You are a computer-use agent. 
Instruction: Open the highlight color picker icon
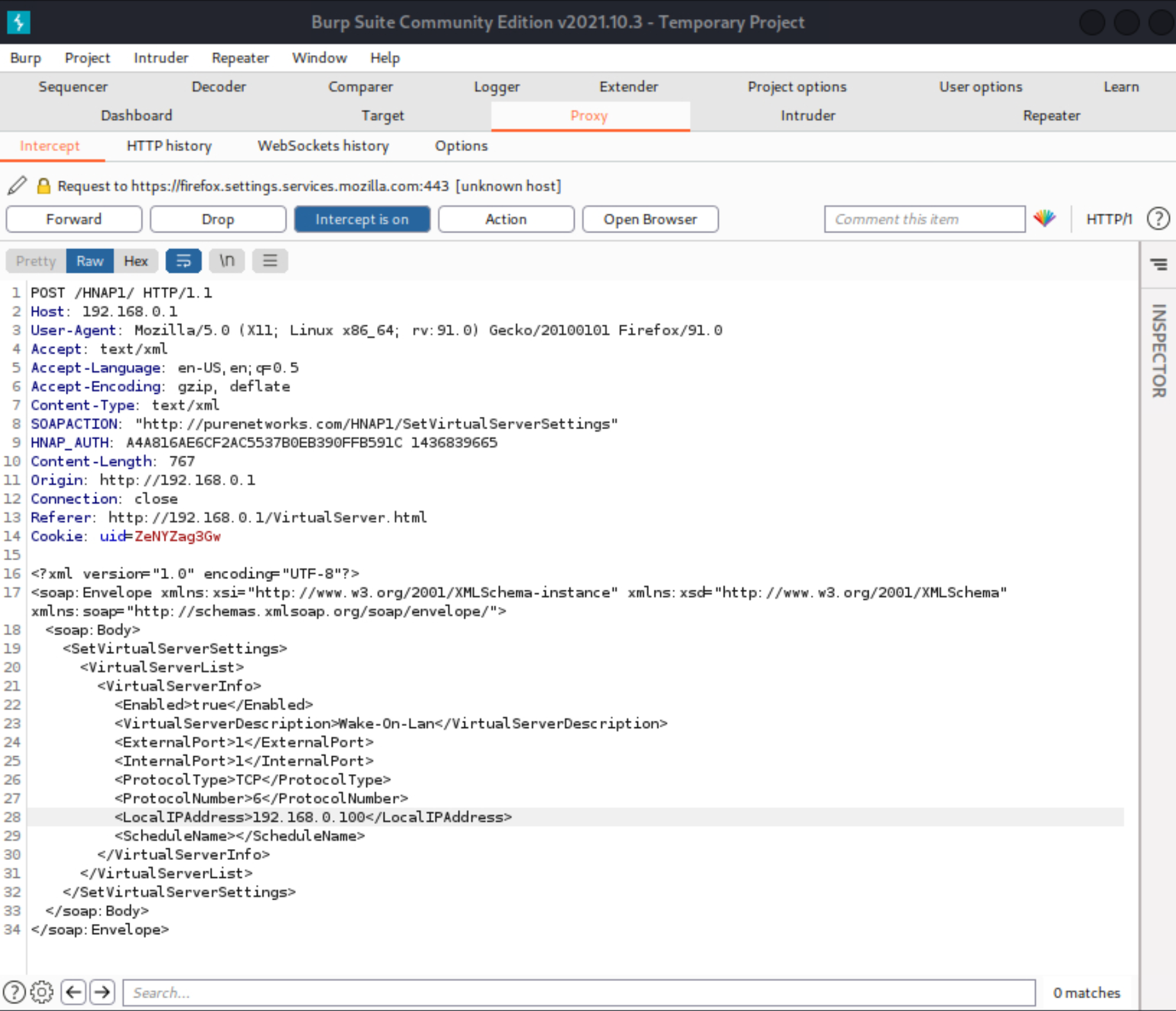tap(1045, 219)
